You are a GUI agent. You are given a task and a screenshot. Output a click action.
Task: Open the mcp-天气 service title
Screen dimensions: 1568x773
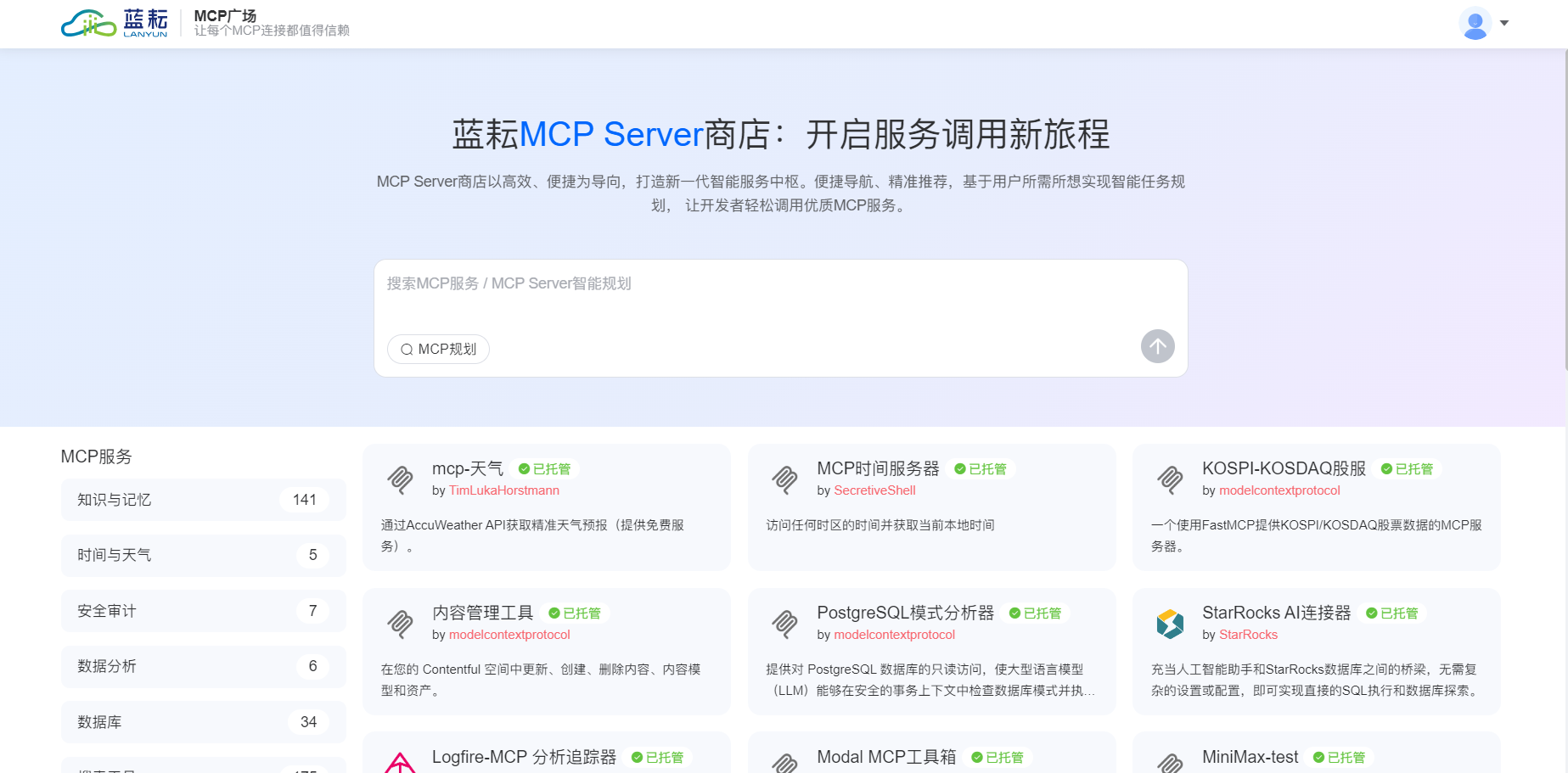click(468, 468)
